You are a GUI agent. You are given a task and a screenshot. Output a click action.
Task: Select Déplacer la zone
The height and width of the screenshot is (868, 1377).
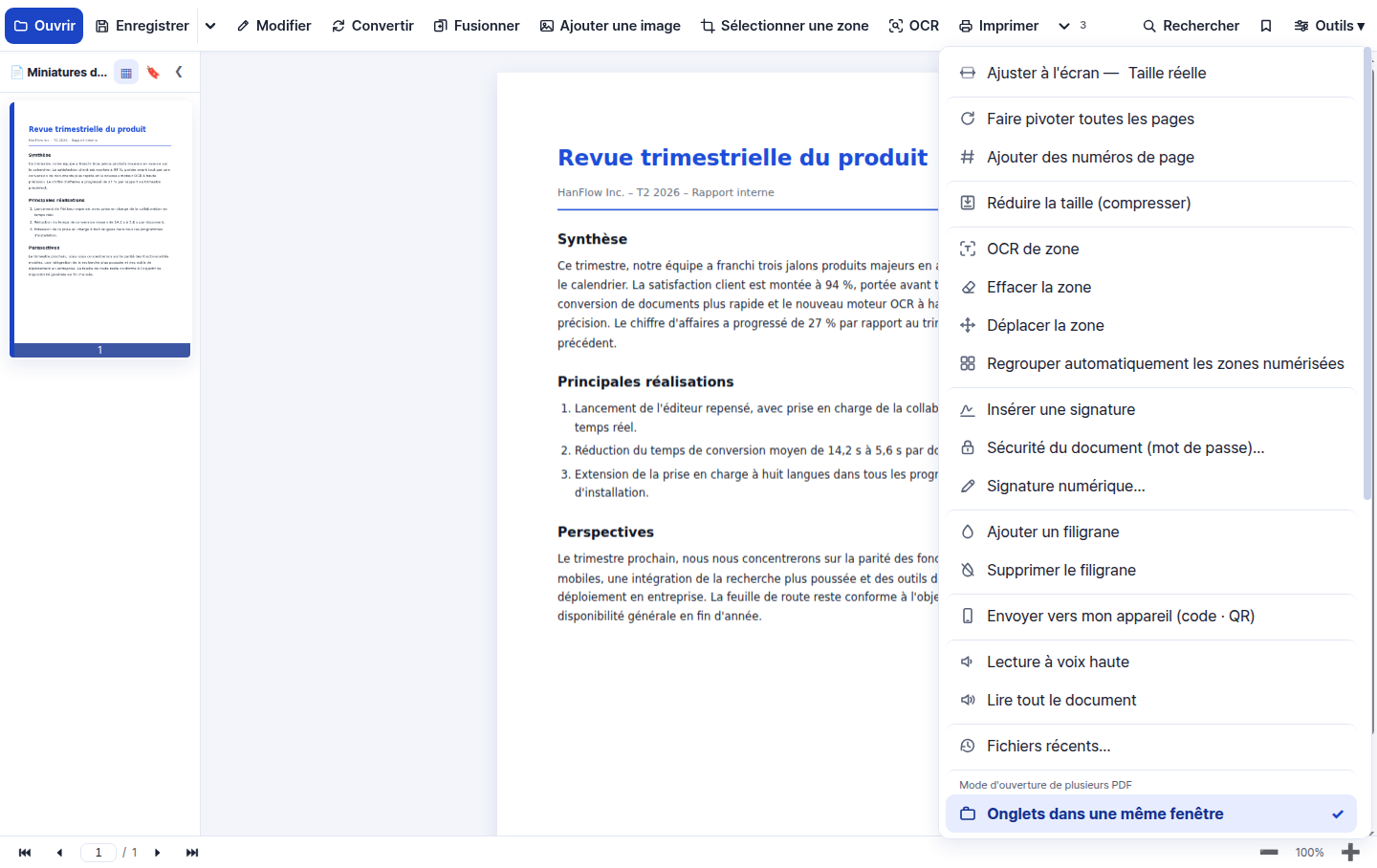coord(1151,325)
